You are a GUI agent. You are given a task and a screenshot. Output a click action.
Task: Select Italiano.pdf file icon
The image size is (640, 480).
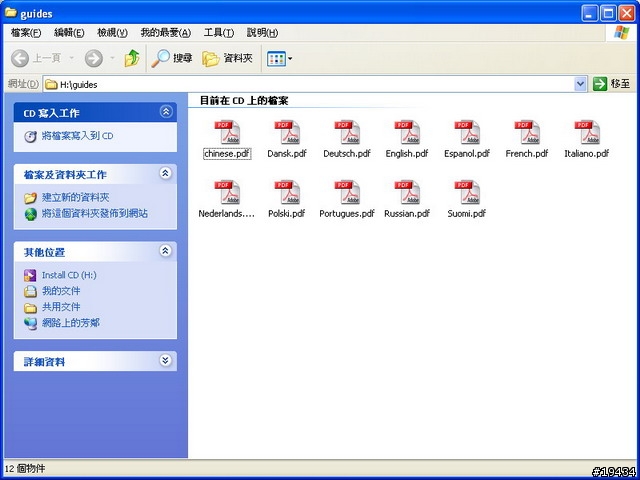587,132
